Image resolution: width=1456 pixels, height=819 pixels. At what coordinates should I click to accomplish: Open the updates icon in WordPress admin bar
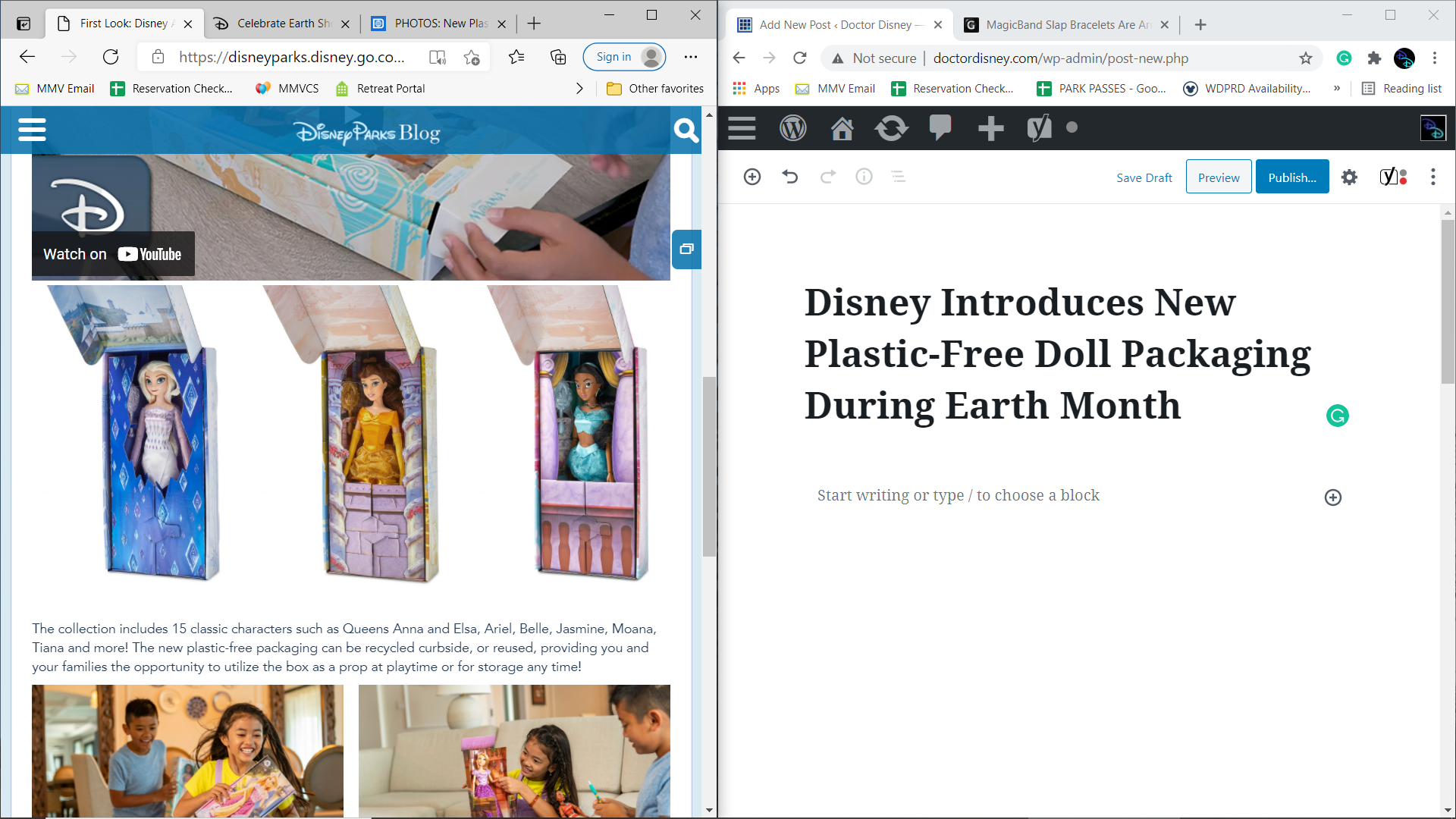[x=891, y=128]
